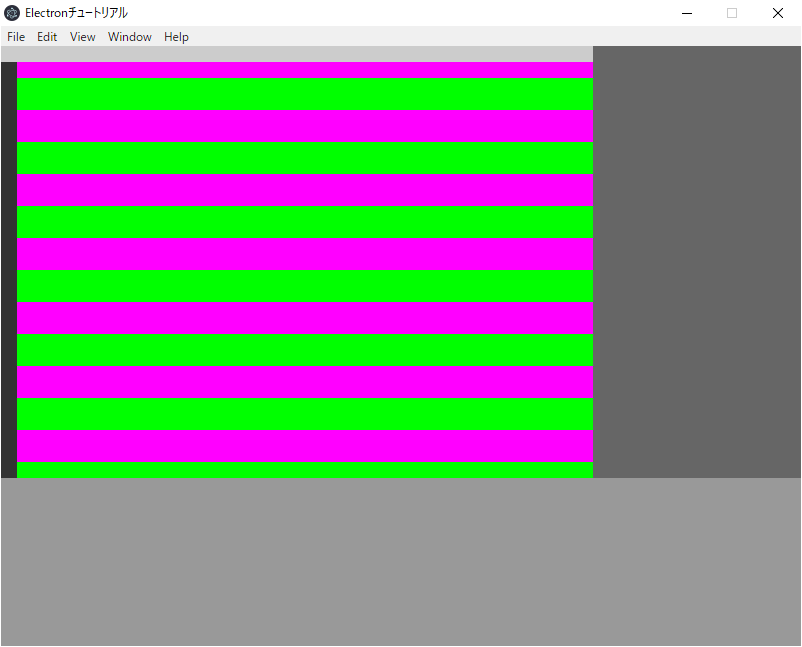This screenshot has height=647, width=802.
Task: Click the thin gray strip above the stripes
Action: coord(300,52)
